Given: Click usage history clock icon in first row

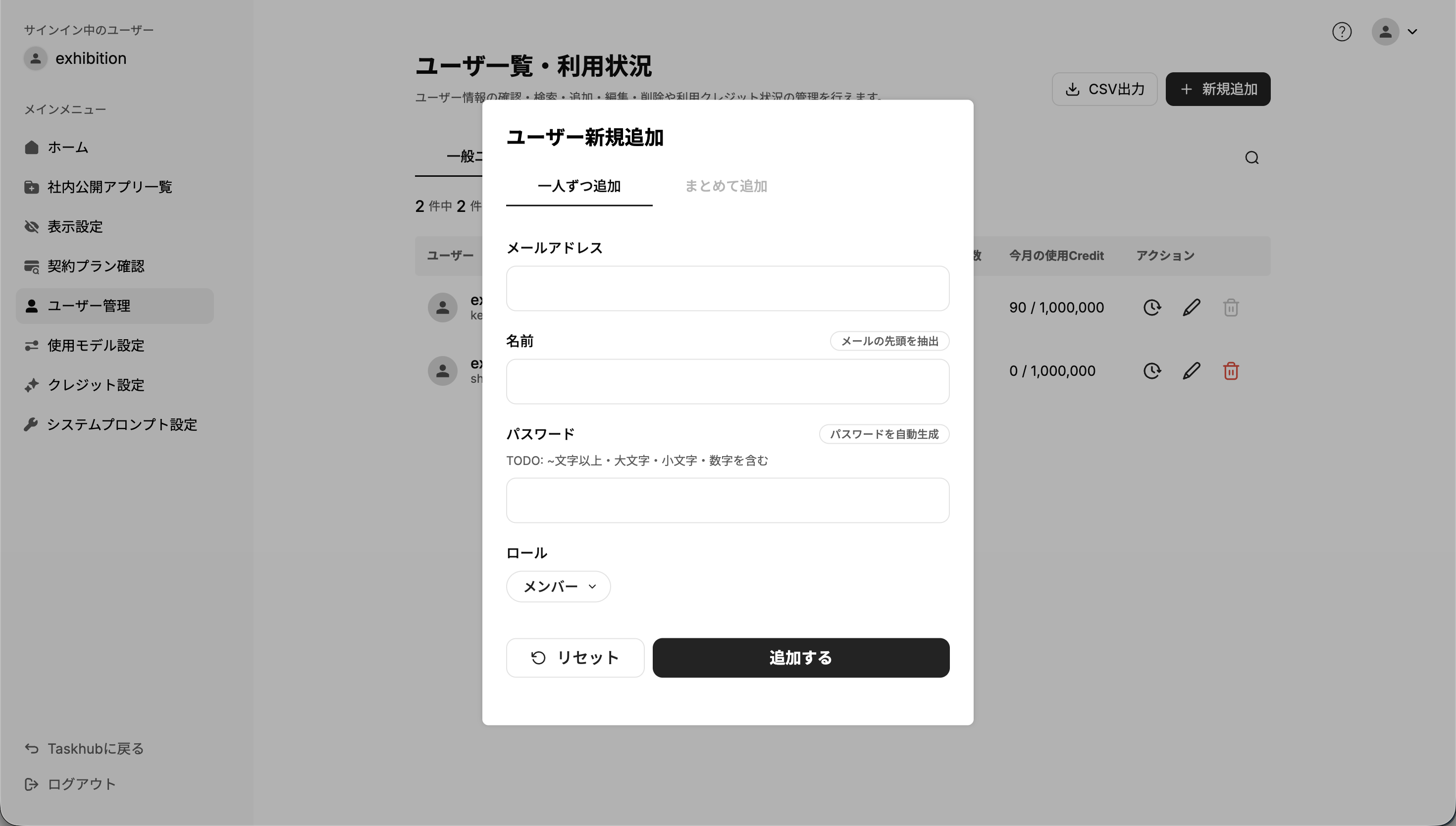Looking at the screenshot, I should 1151,308.
